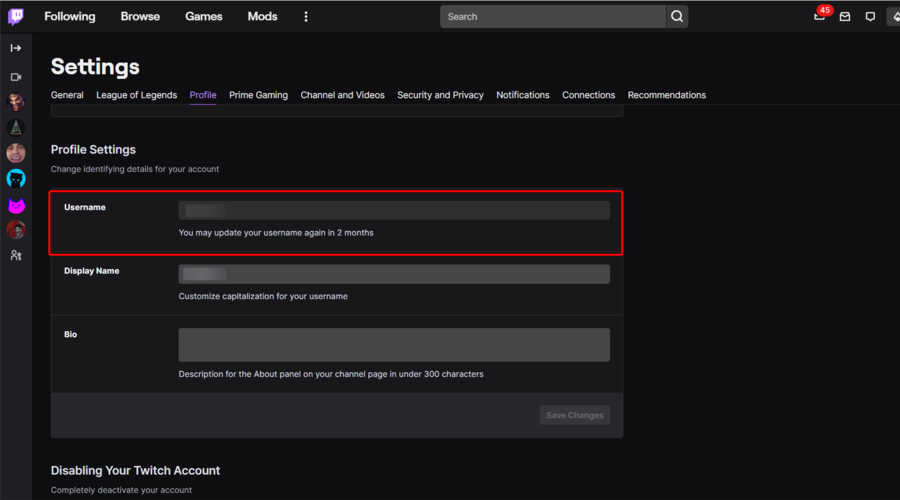Open the pink cat channel avatar
Screen dimensions: 900x500
point(16,205)
